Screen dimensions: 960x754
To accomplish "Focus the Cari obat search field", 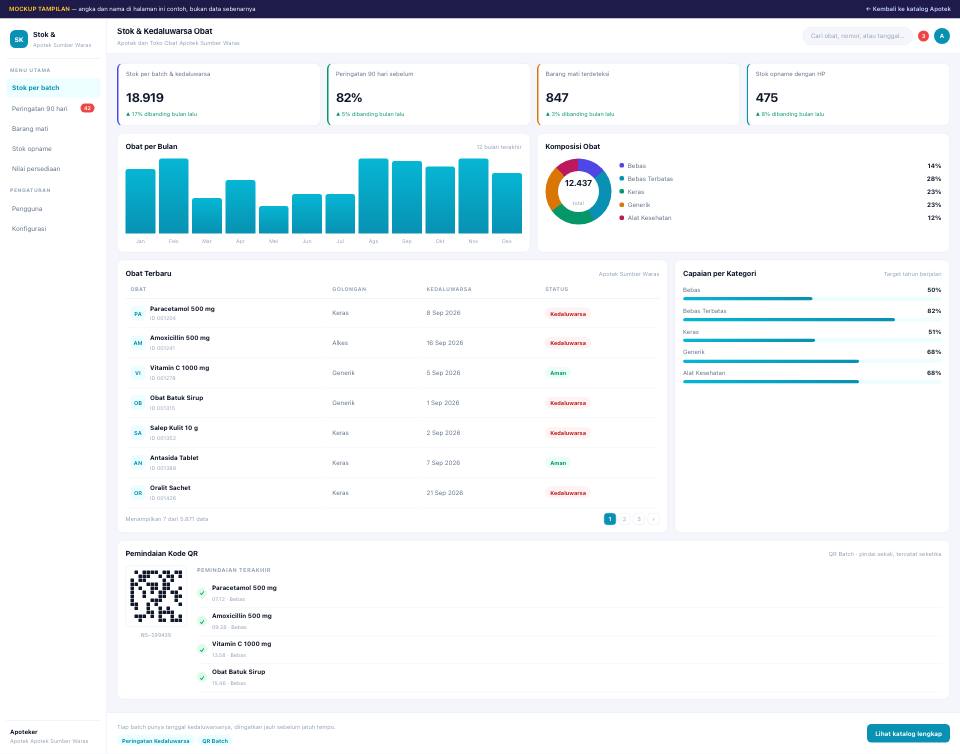I will click(857, 36).
